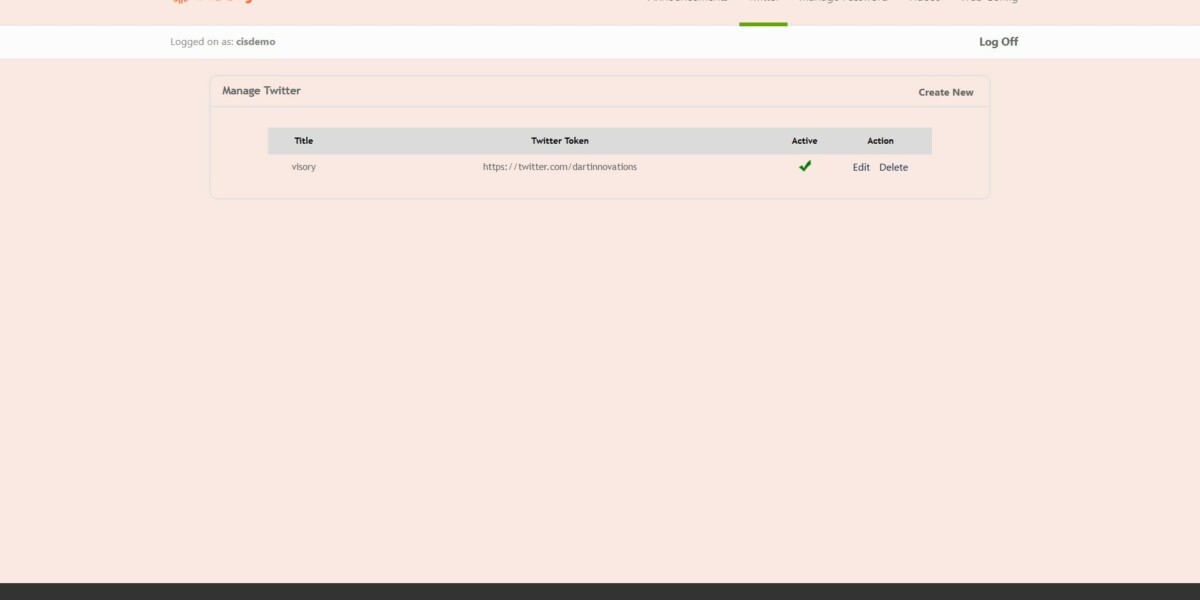The width and height of the screenshot is (1200, 600).
Task: Click the Active column header
Action: [x=804, y=141]
